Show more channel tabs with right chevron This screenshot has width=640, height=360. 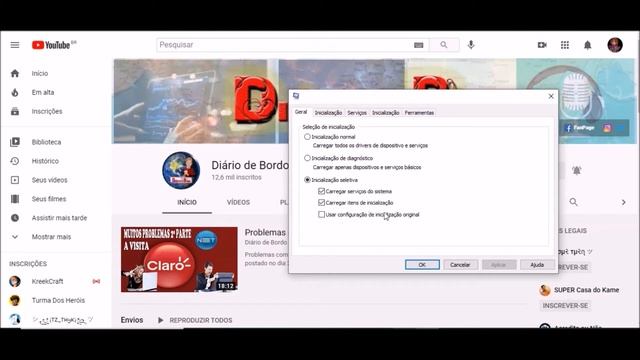623,202
